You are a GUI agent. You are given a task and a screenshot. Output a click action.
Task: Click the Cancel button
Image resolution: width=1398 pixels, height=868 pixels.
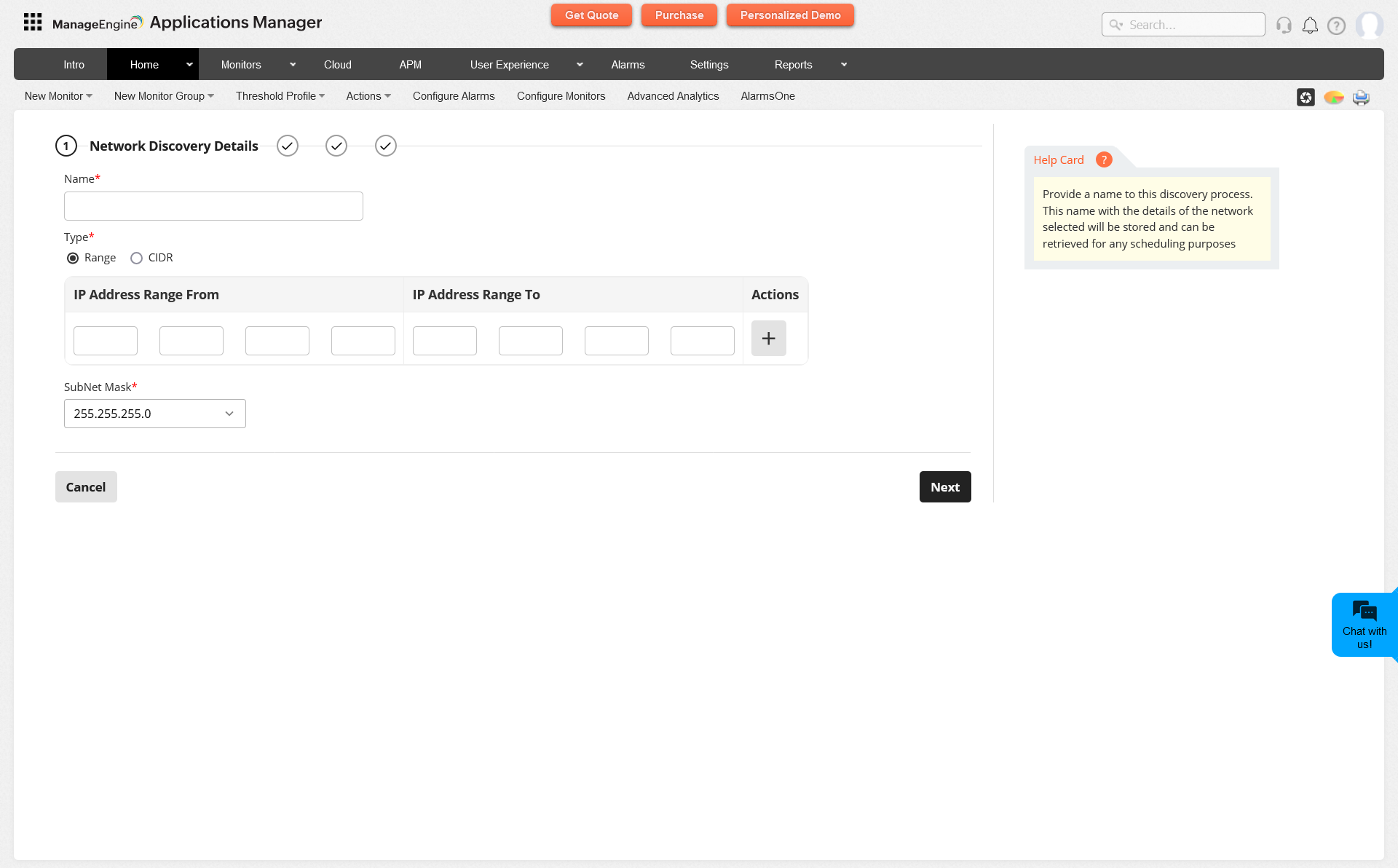pyautogui.click(x=86, y=487)
